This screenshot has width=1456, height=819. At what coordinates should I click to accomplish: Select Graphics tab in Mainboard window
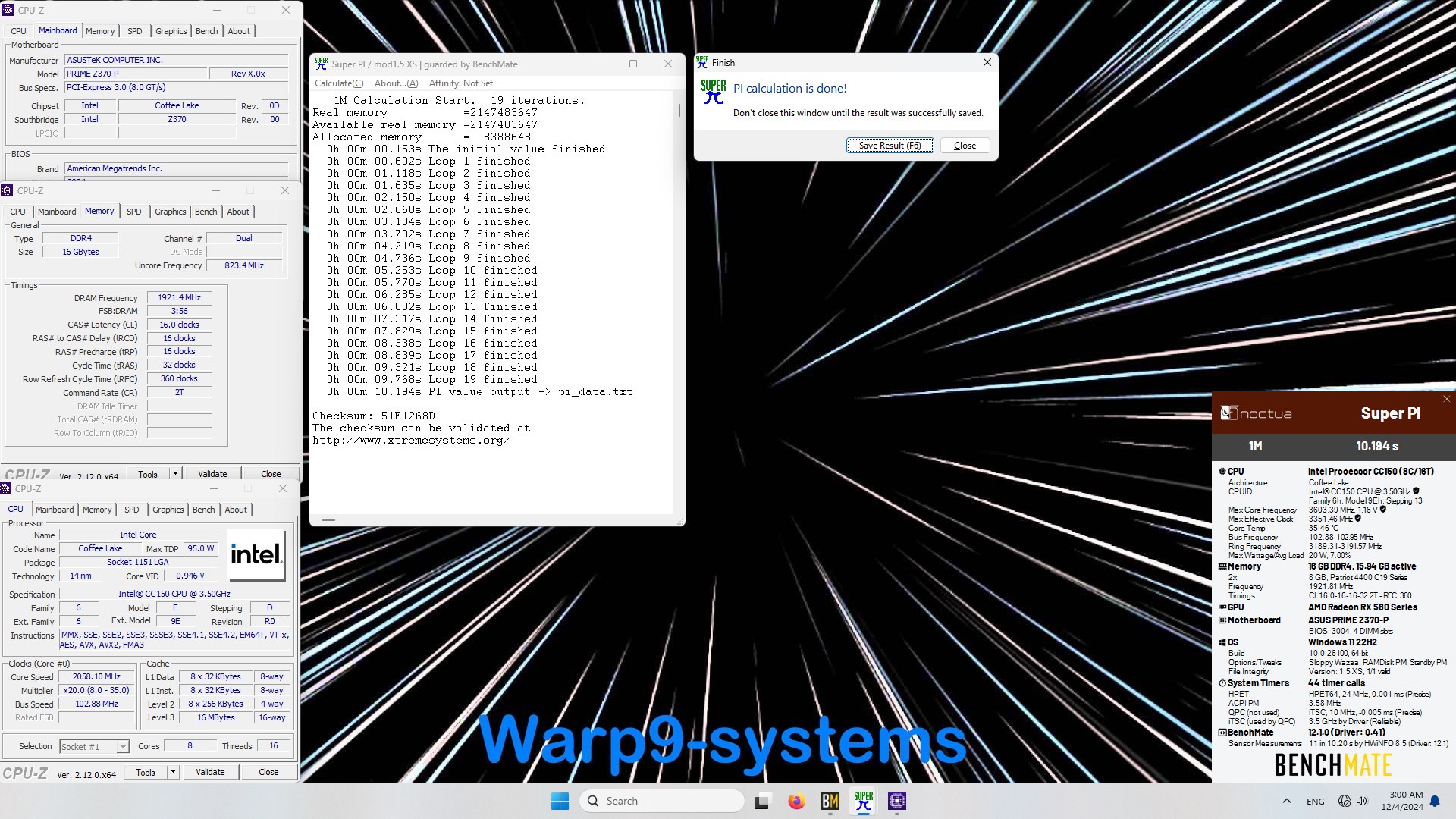(171, 31)
